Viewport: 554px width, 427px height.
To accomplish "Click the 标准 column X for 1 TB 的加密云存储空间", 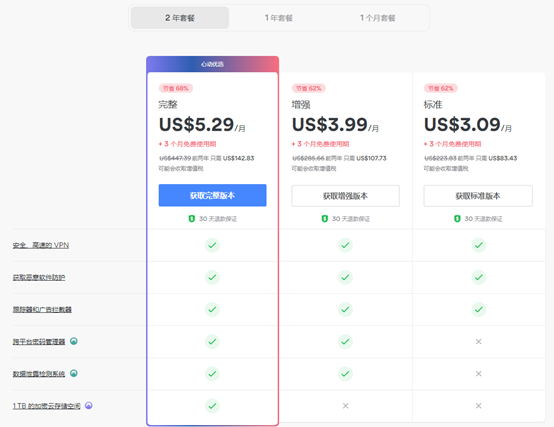I will 478,406.
